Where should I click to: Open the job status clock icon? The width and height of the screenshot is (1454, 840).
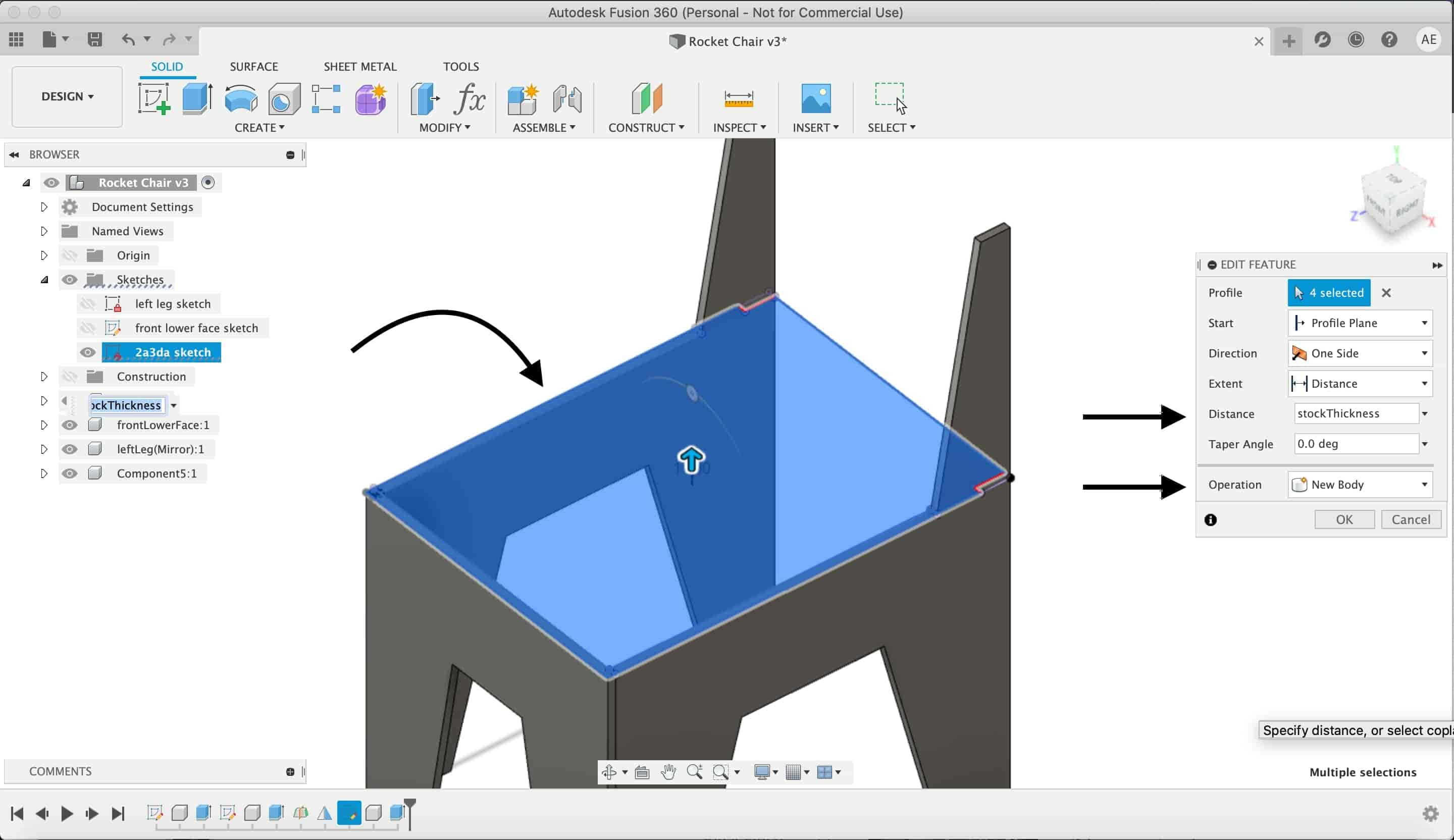(1356, 39)
